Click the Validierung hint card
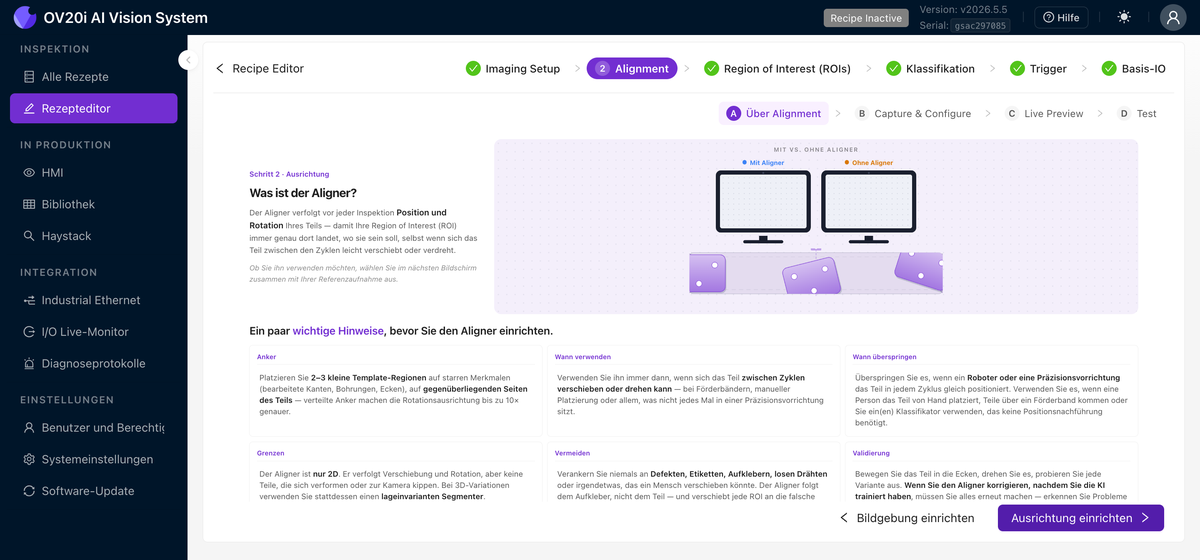 pyautogui.click(x=991, y=473)
